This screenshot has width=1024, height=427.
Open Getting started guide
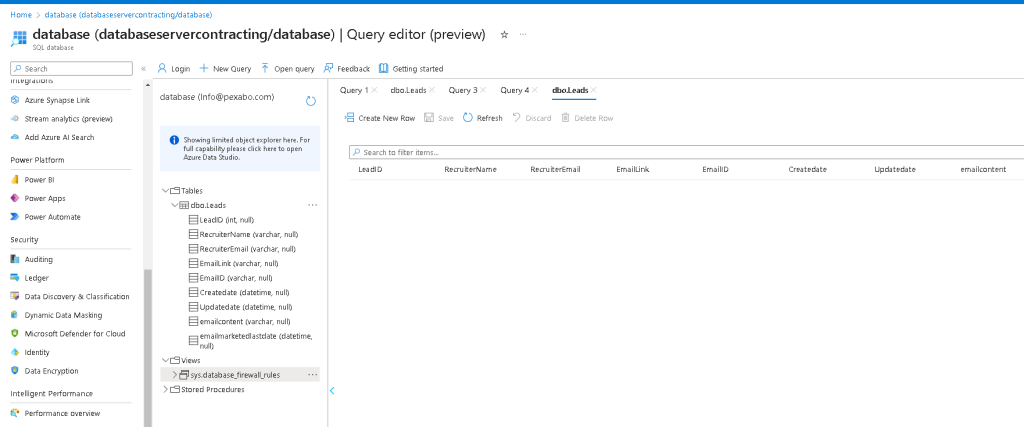tap(411, 69)
